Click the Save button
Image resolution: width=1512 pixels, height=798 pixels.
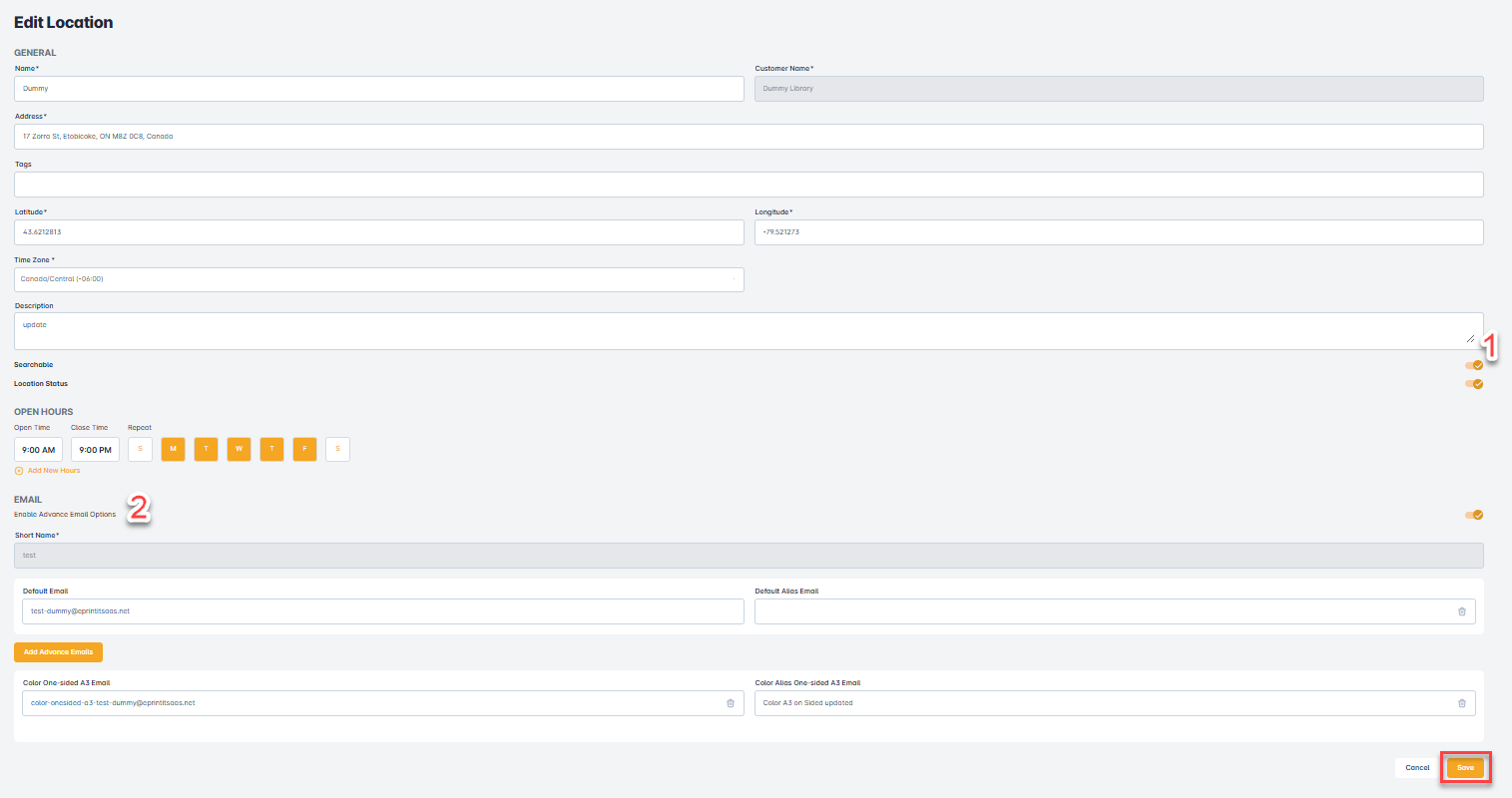pos(1465,767)
